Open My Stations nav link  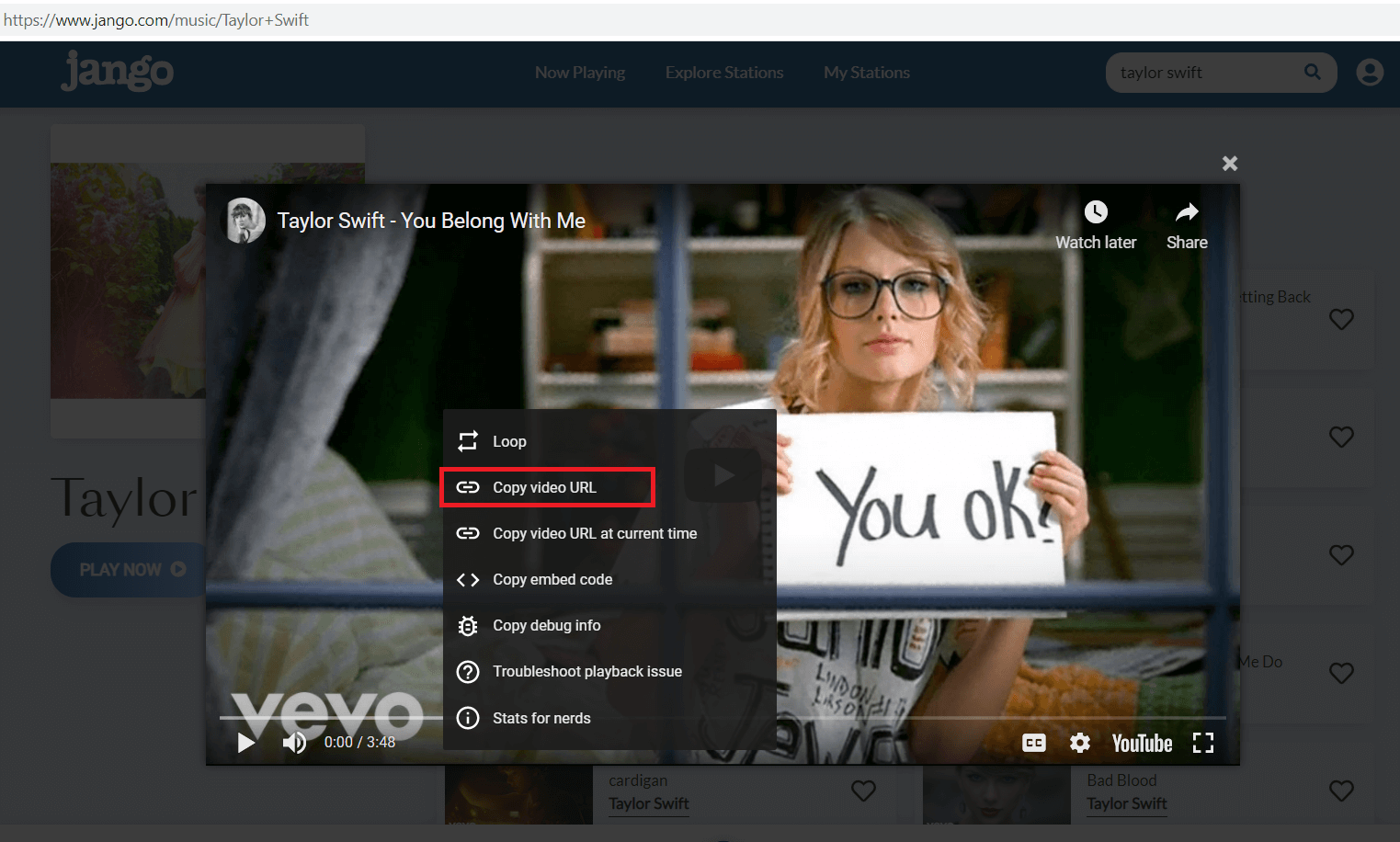point(867,73)
